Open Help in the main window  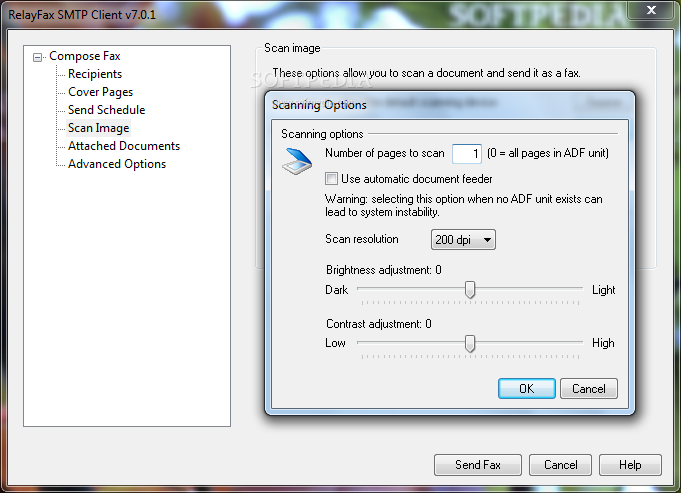630,465
